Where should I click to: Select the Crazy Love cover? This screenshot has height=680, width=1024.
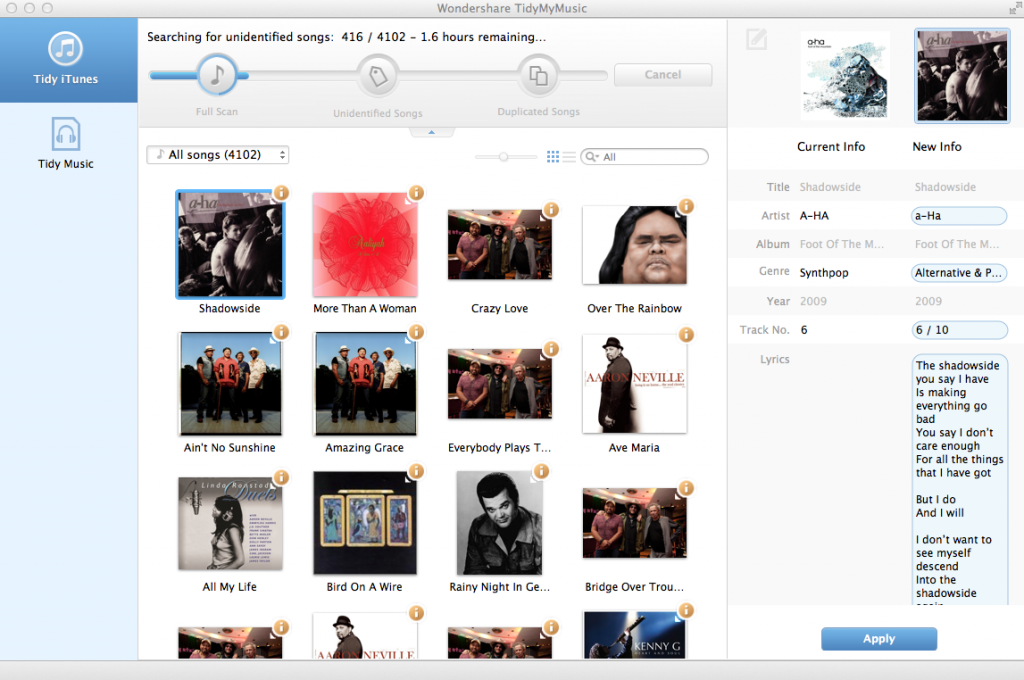click(x=500, y=244)
